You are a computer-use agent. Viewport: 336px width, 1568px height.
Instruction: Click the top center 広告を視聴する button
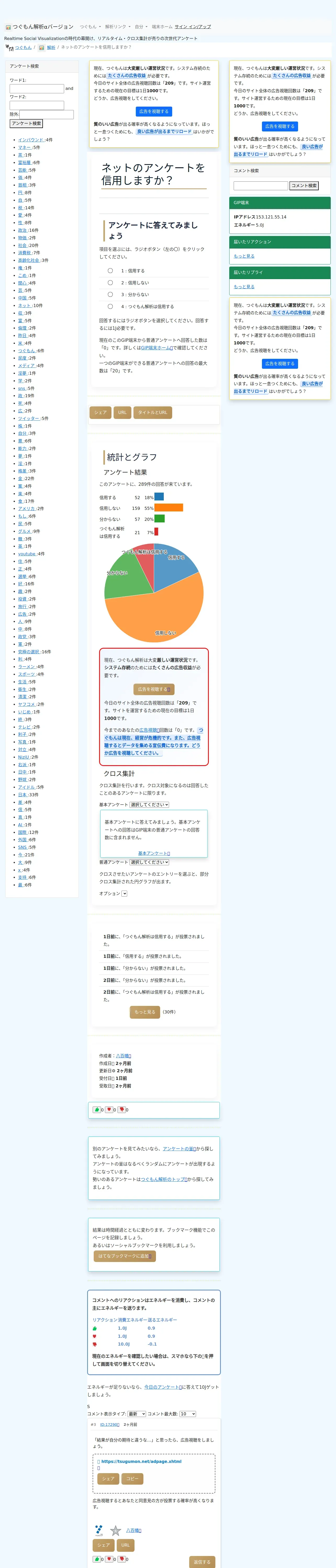tap(154, 111)
